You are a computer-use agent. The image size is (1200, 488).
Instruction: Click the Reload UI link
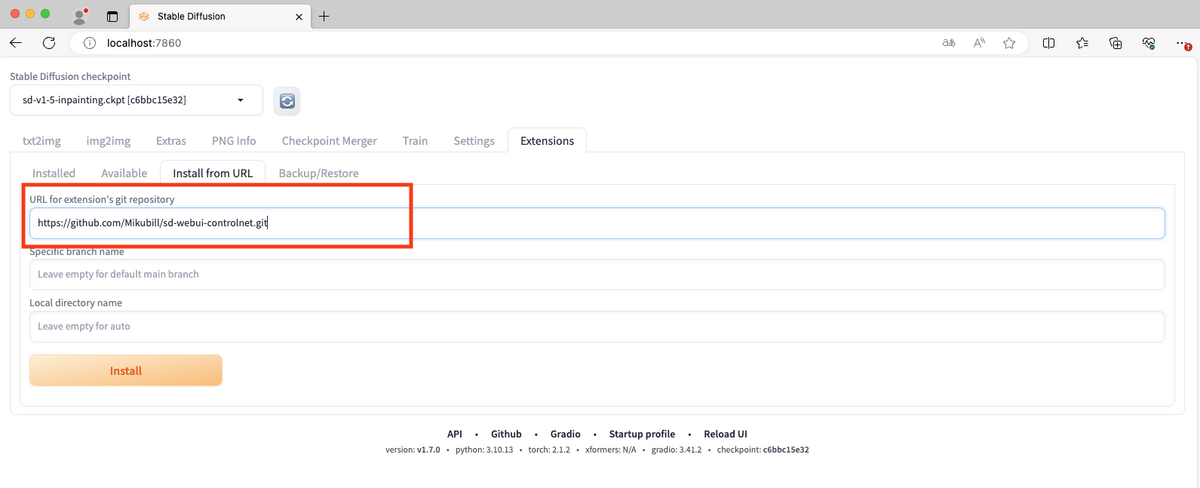[725, 434]
